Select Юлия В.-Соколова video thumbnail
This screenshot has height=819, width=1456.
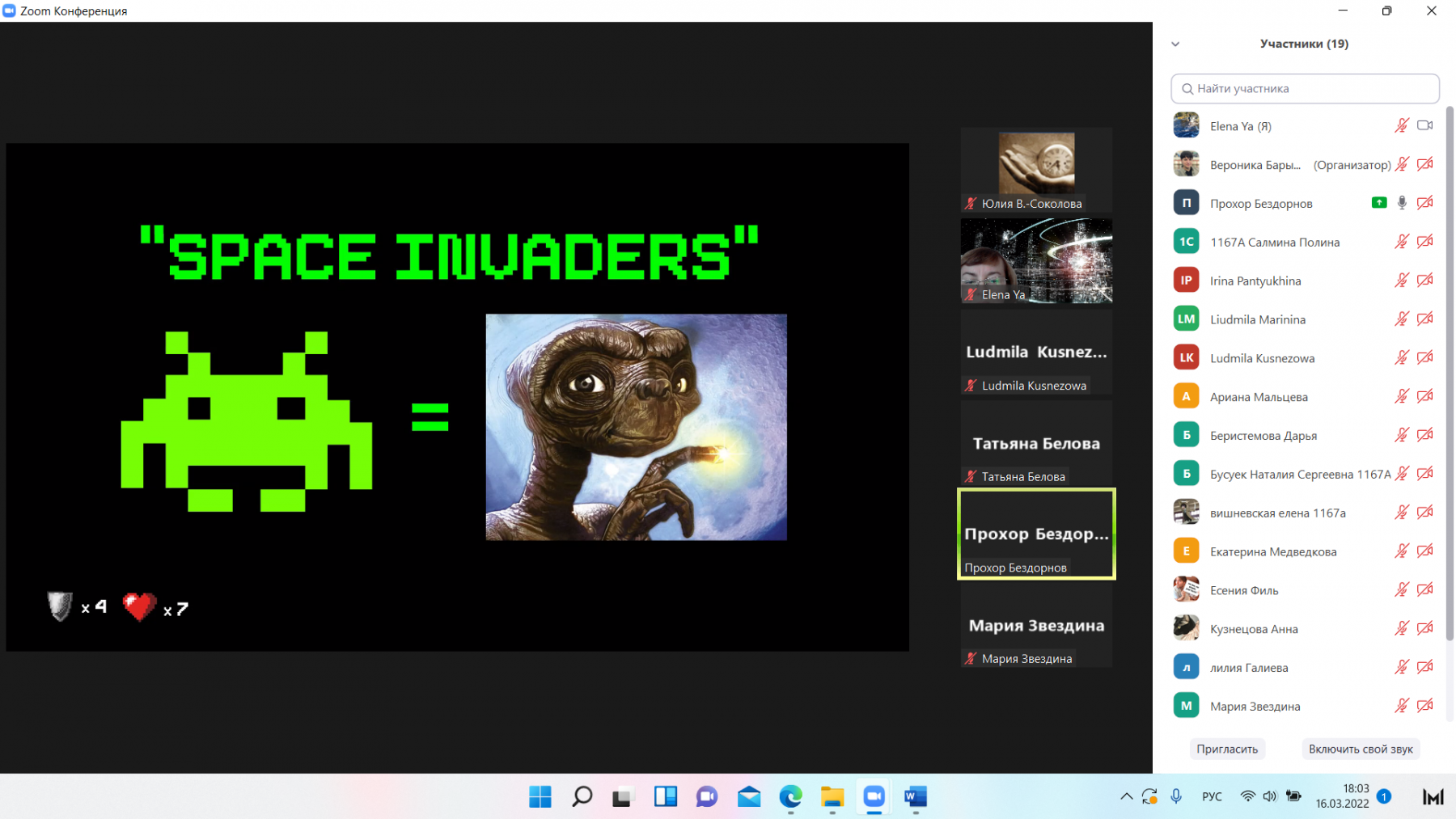pyautogui.click(x=1036, y=170)
